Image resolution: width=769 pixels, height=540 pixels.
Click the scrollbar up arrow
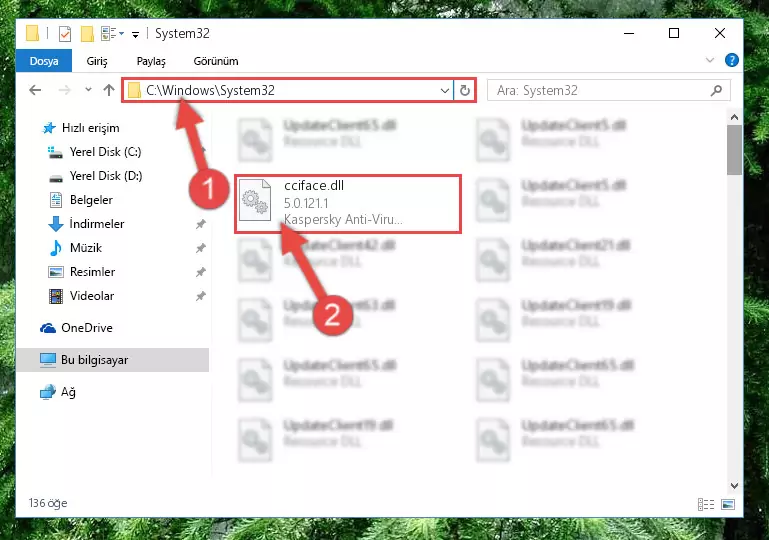click(x=734, y=117)
